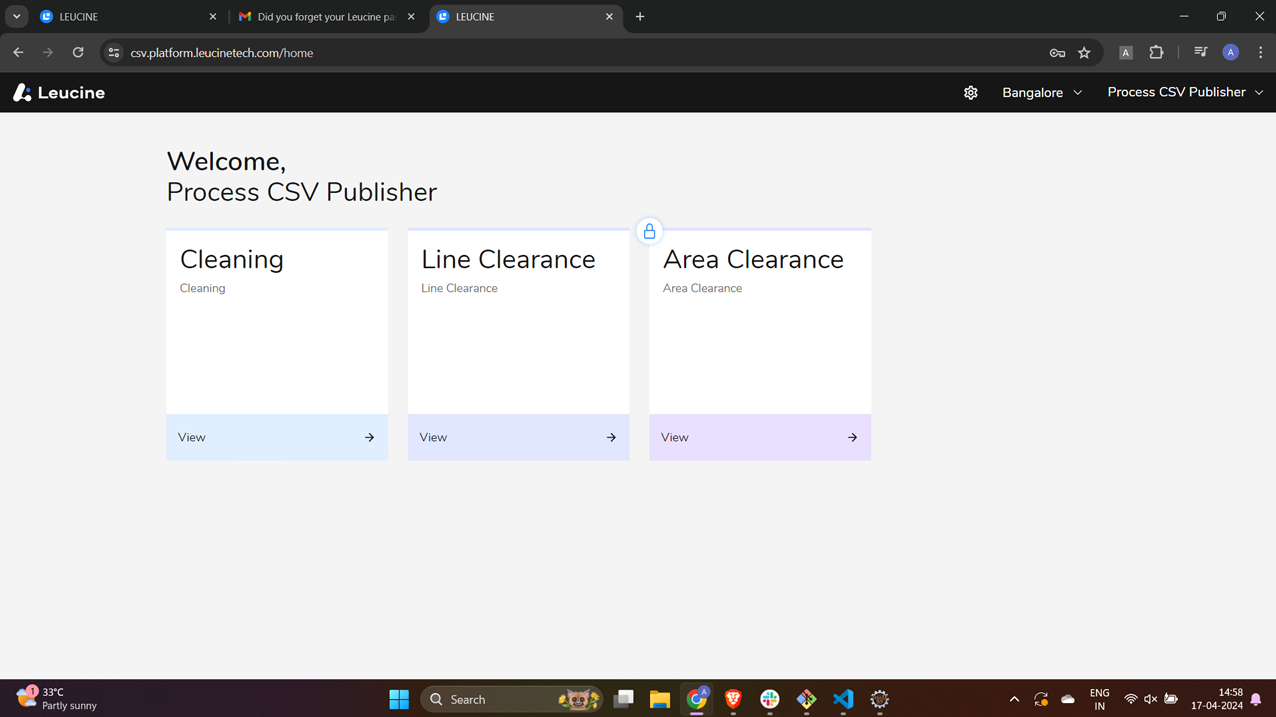Expand the Process CSV Publisher user menu
The height and width of the screenshot is (717, 1276).
[1185, 92]
